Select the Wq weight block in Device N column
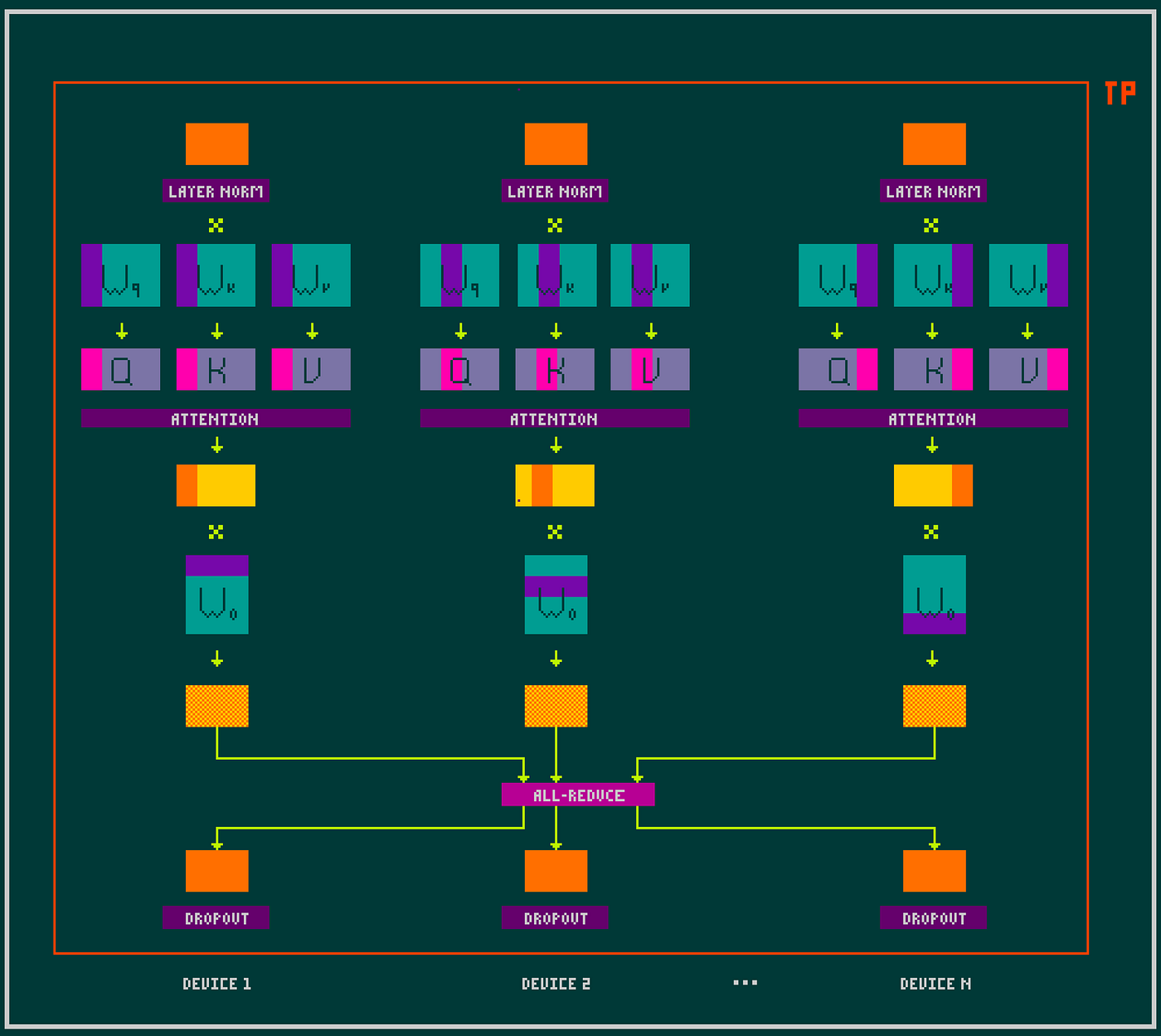The image size is (1161, 1036). tap(838, 275)
